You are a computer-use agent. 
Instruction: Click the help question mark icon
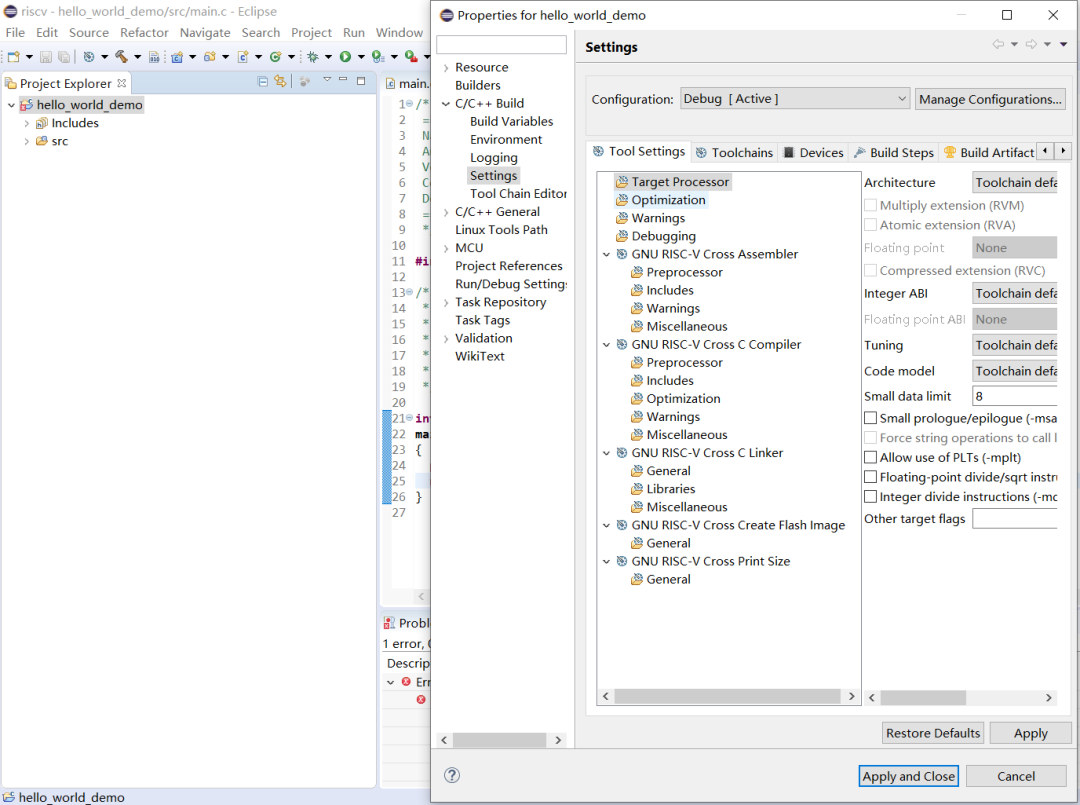452,775
